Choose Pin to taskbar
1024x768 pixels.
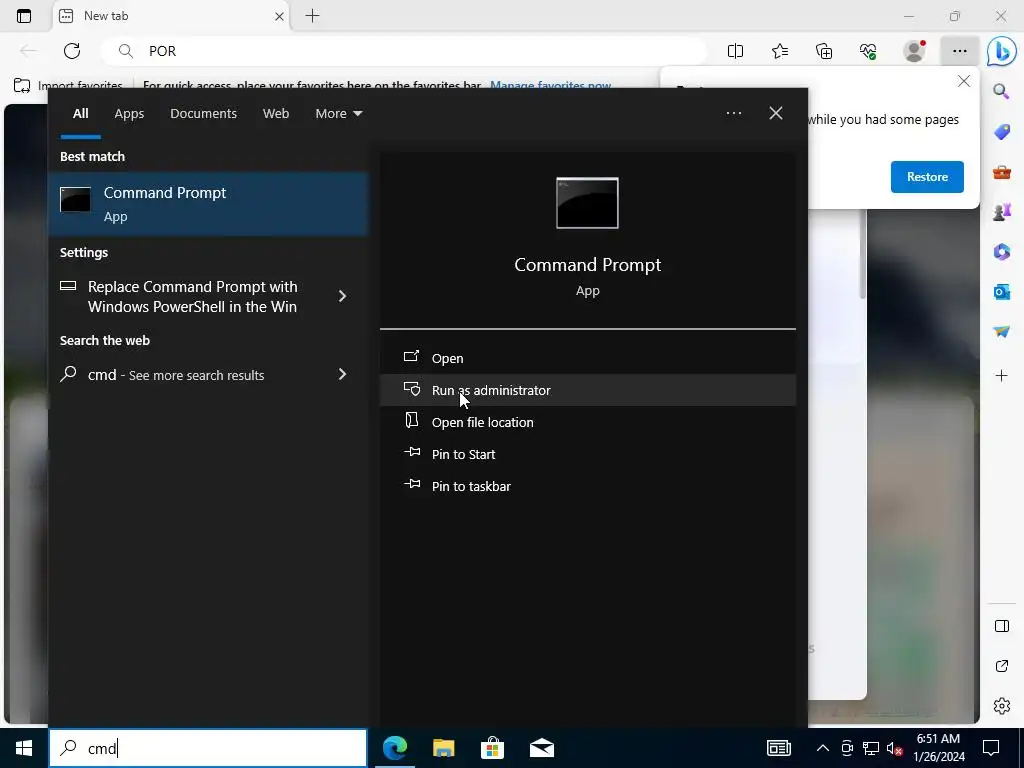coord(587,486)
